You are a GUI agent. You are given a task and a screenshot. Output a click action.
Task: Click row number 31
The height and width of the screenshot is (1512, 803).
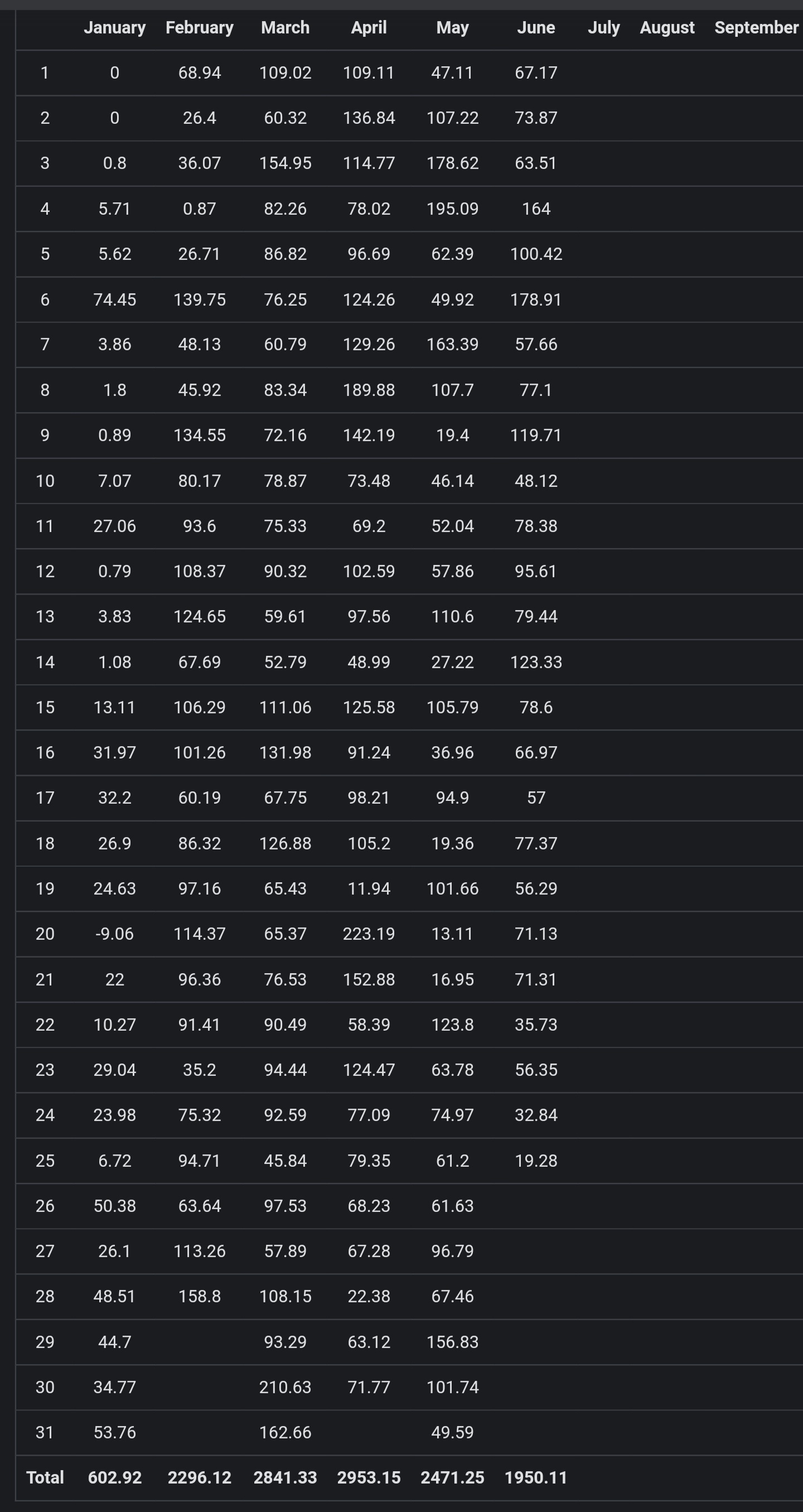click(45, 1432)
